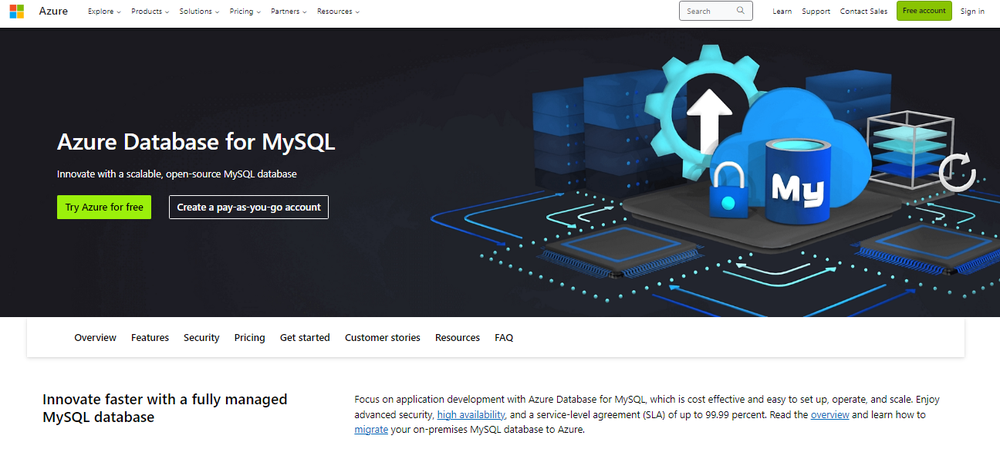Open the migrate link in the paragraph
1000x449 pixels.
coord(371,430)
